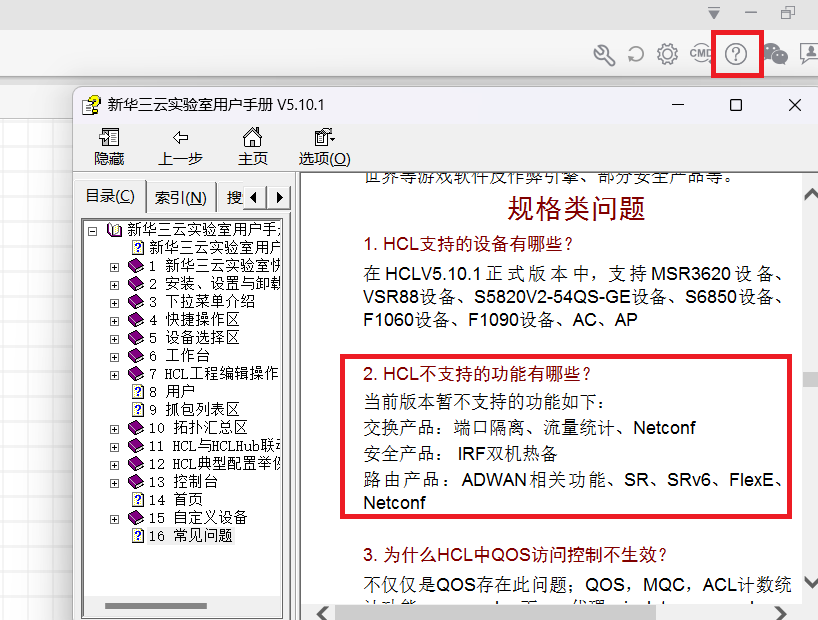Screen dimensions: 818x620
Task: Switch to the 目录(C) tab
Action: [x=110, y=196]
